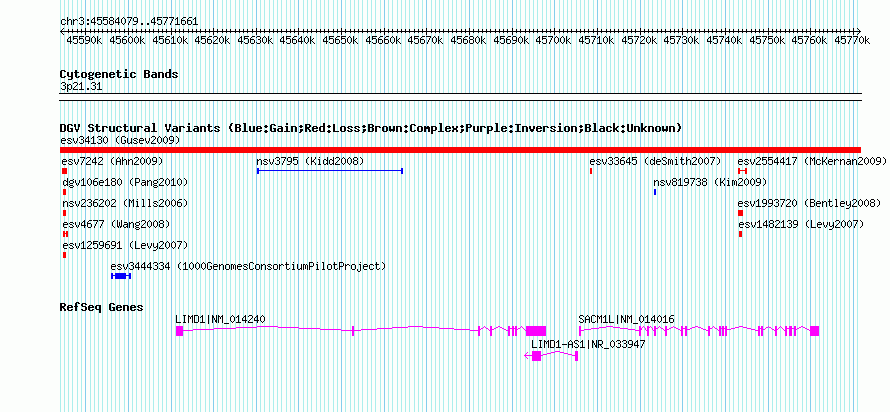Image resolution: width=890 pixels, height=412 pixels.
Task: Click the blue nsv819738 variant mark
Action: [655, 192]
